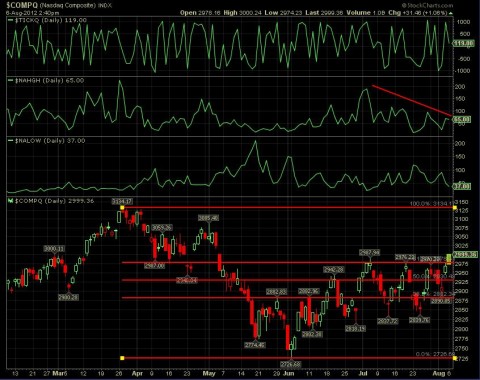Screen dimensions: 480x380
Task: Click the Chg +31.46 (+1.06%) value
Action: (418, 13)
